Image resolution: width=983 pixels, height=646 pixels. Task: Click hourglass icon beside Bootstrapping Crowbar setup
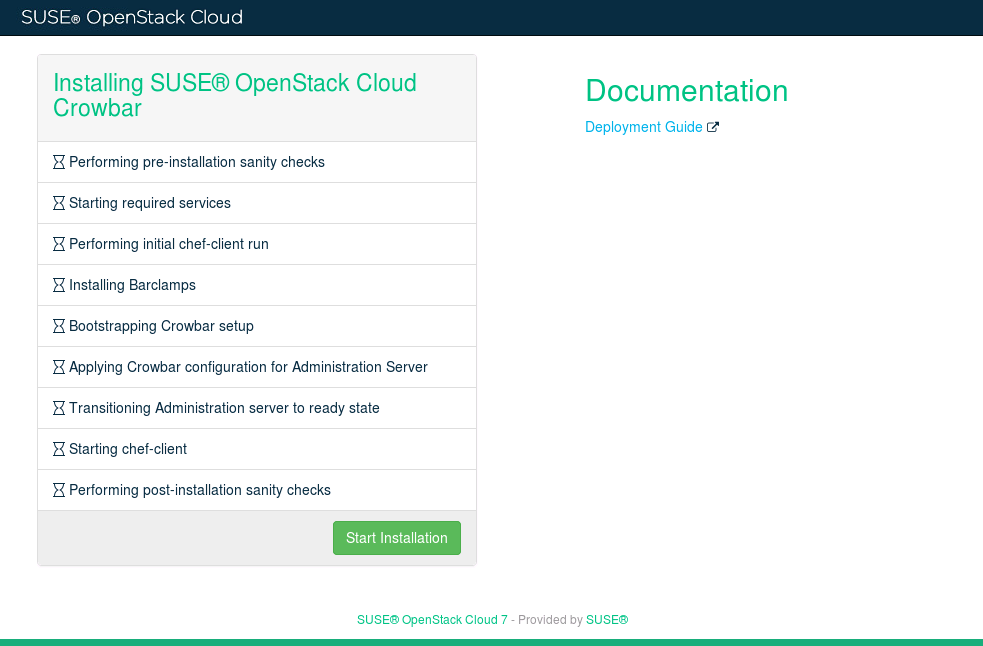pos(59,326)
